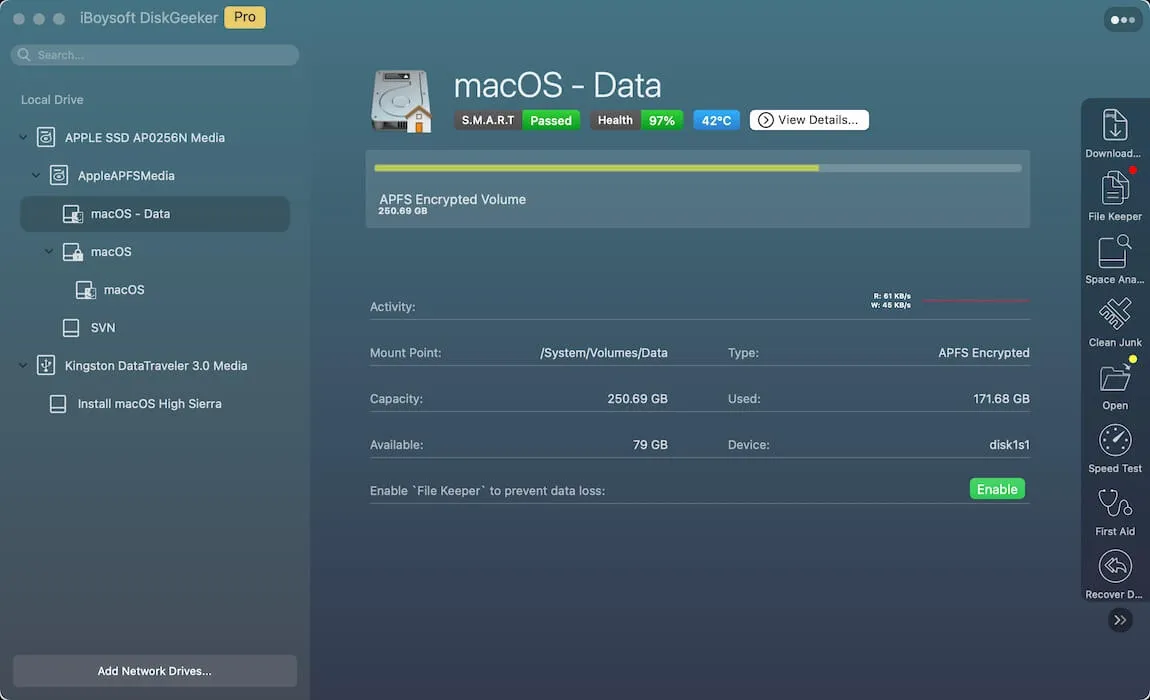Enable File Keeper with green Enable button
Screen dimensions: 1150x700
997,489
